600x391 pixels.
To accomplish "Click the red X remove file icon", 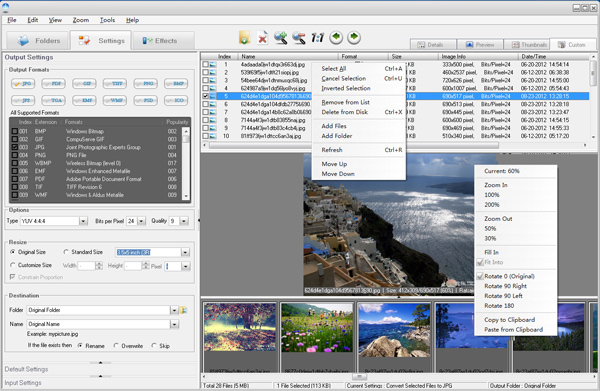I will 262,37.
